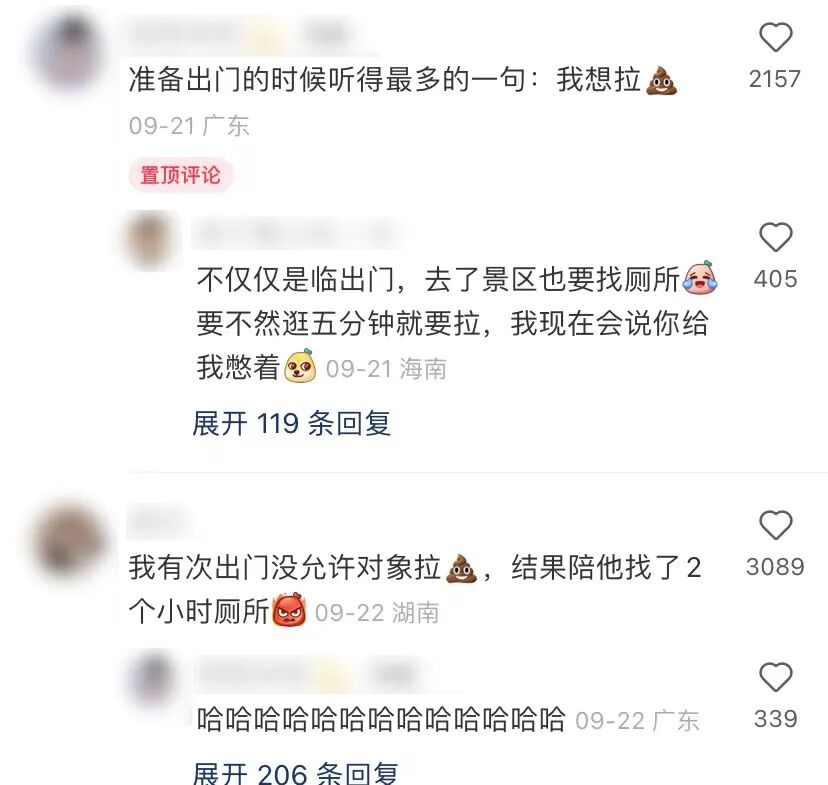Screen dimensions: 828x785
Task: Click the reply text 哈哈哈哈哈哈
Action: (x=381, y=720)
